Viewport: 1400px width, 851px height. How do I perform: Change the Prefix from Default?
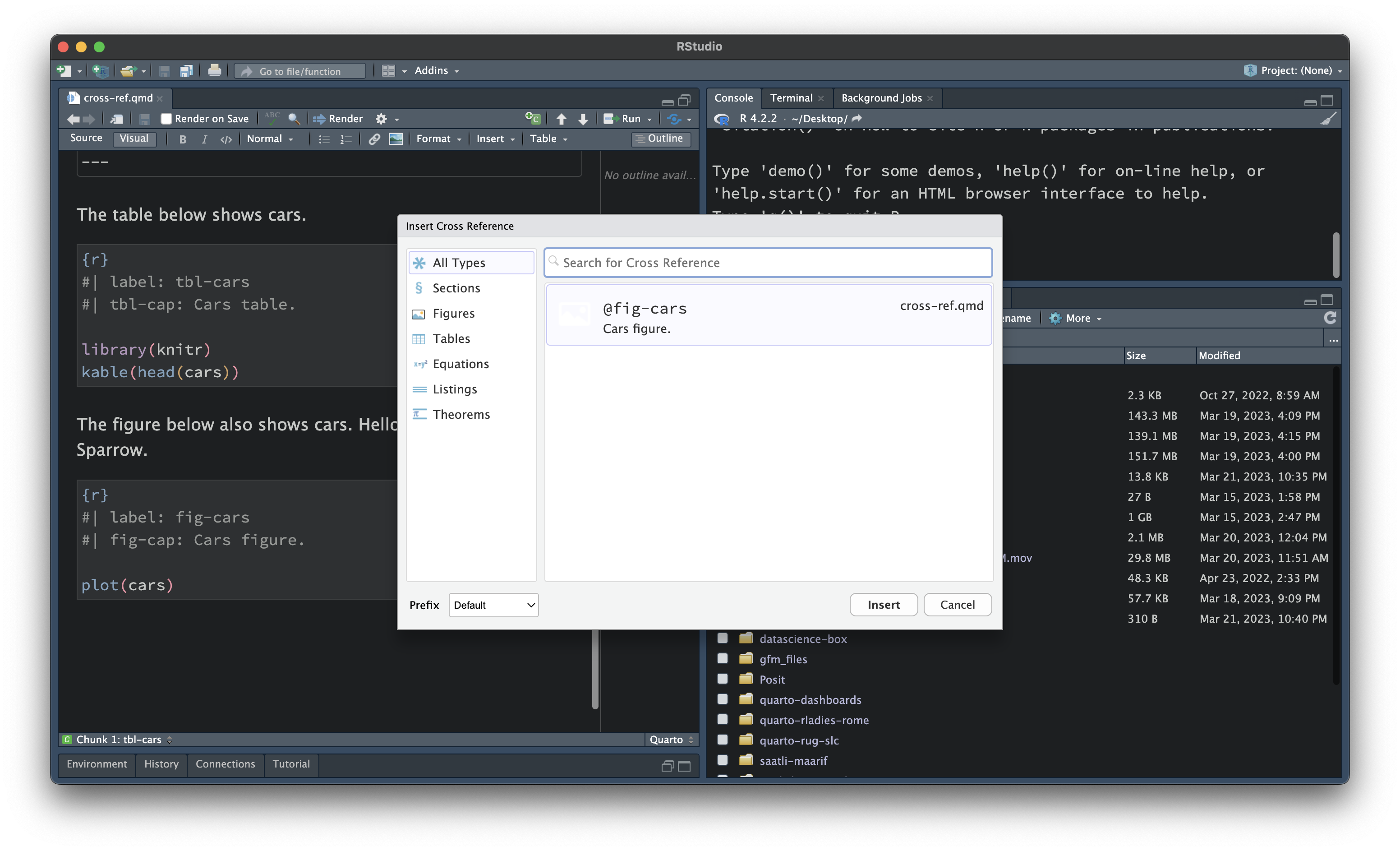pyautogui.click(x=493, y=605)
